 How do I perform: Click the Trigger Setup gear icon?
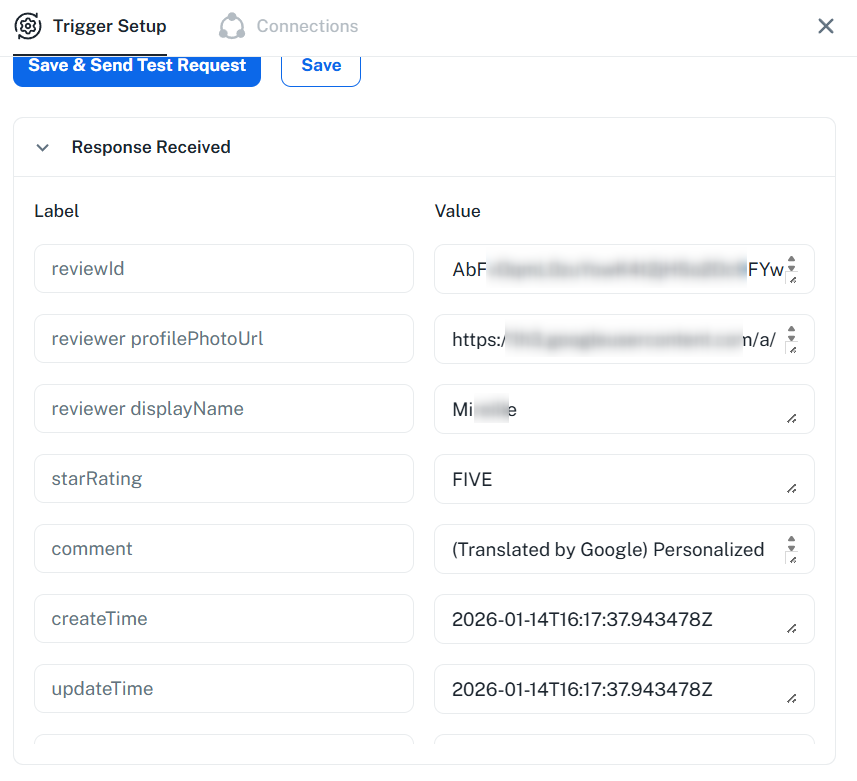[29, 26]
